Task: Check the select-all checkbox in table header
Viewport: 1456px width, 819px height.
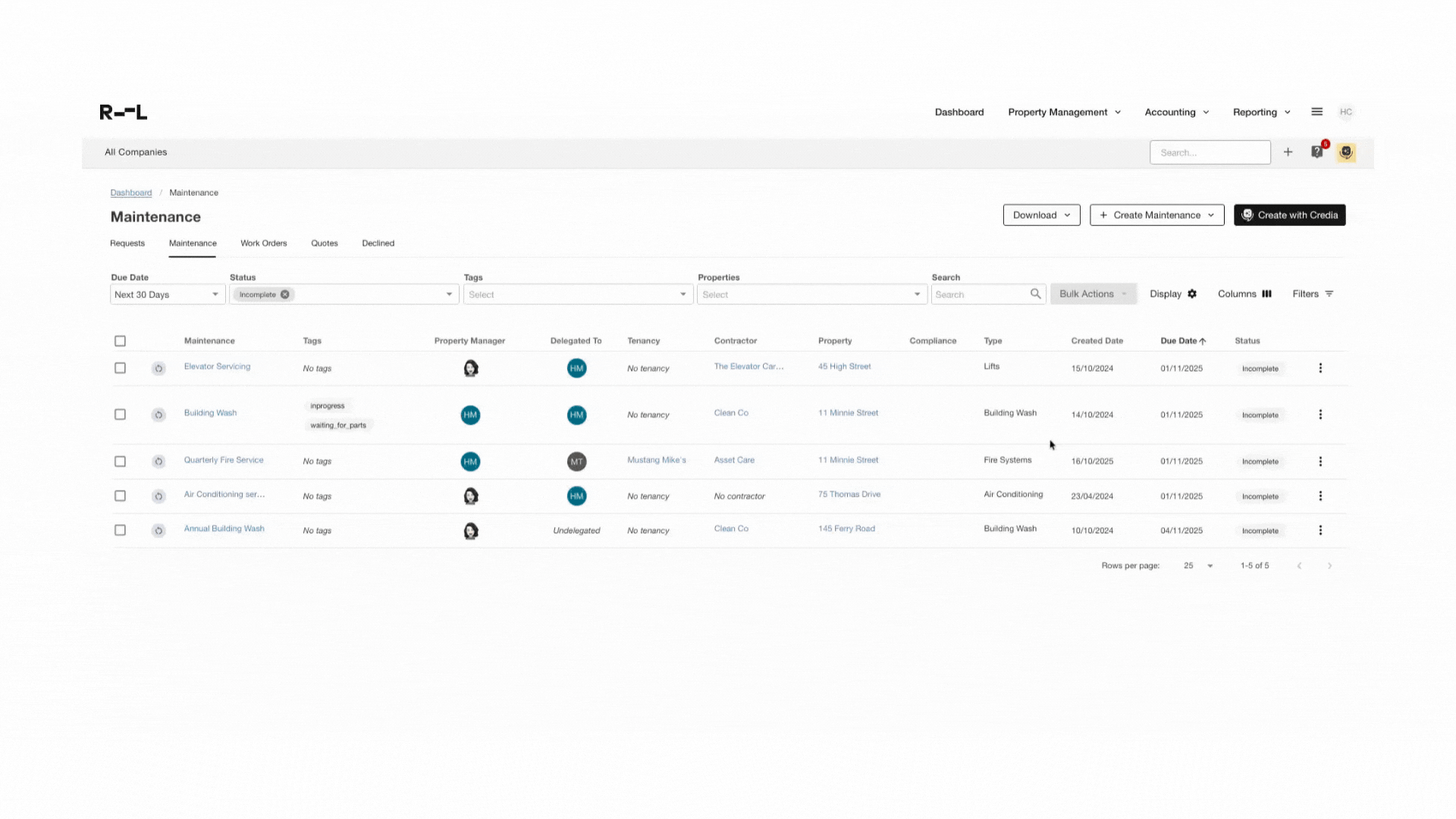Action: pyautogui.click(x=120, y=341)
